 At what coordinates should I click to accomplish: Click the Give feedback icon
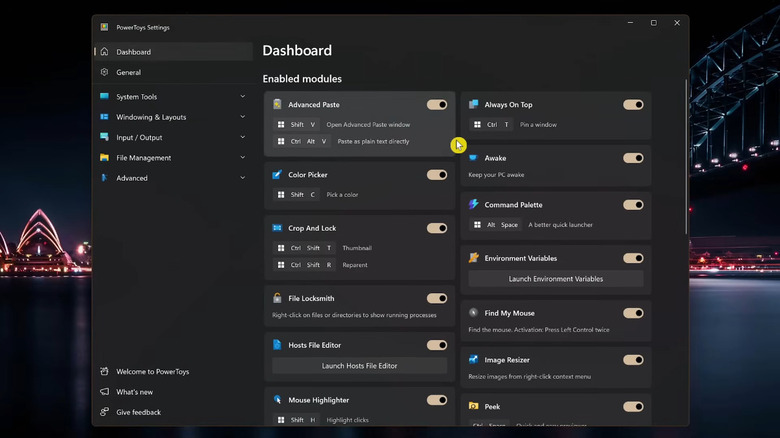(x=104, y=412)
